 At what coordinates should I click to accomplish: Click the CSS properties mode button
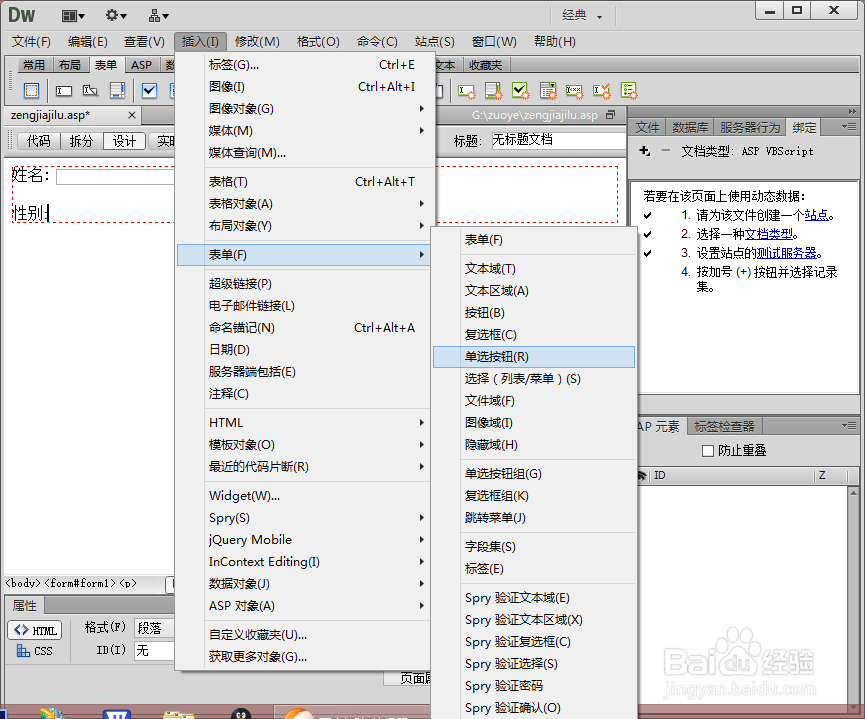click(35, 651)
